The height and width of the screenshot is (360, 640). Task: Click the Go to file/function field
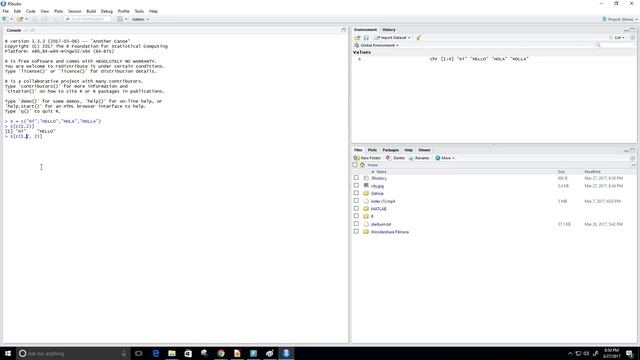87,19
